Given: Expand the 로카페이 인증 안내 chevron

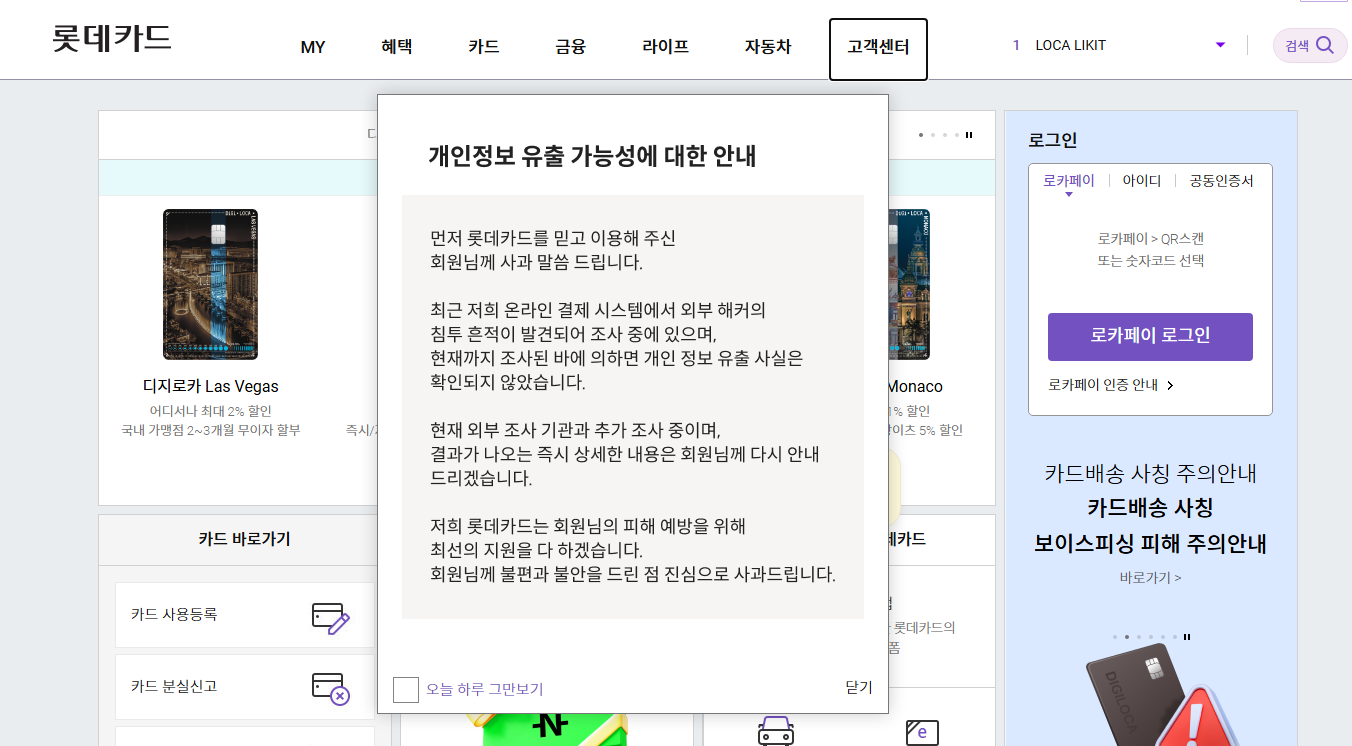Looking at the screenshot, I should click(x=1170, y=385).
